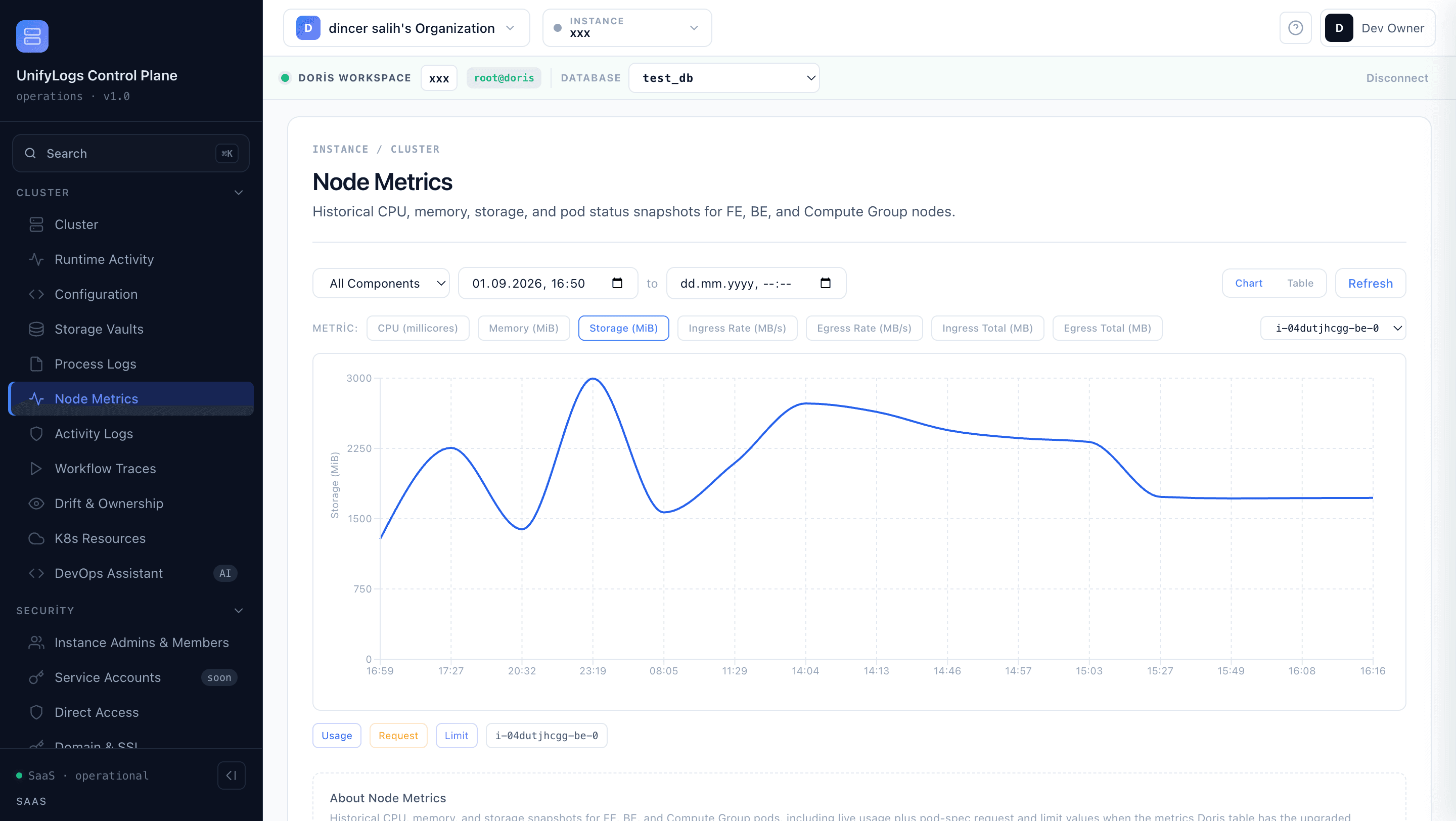This screenshot has width=1456, height=821.
Task: Click the green Doris workspace status dot
Action: coord(286,78)
